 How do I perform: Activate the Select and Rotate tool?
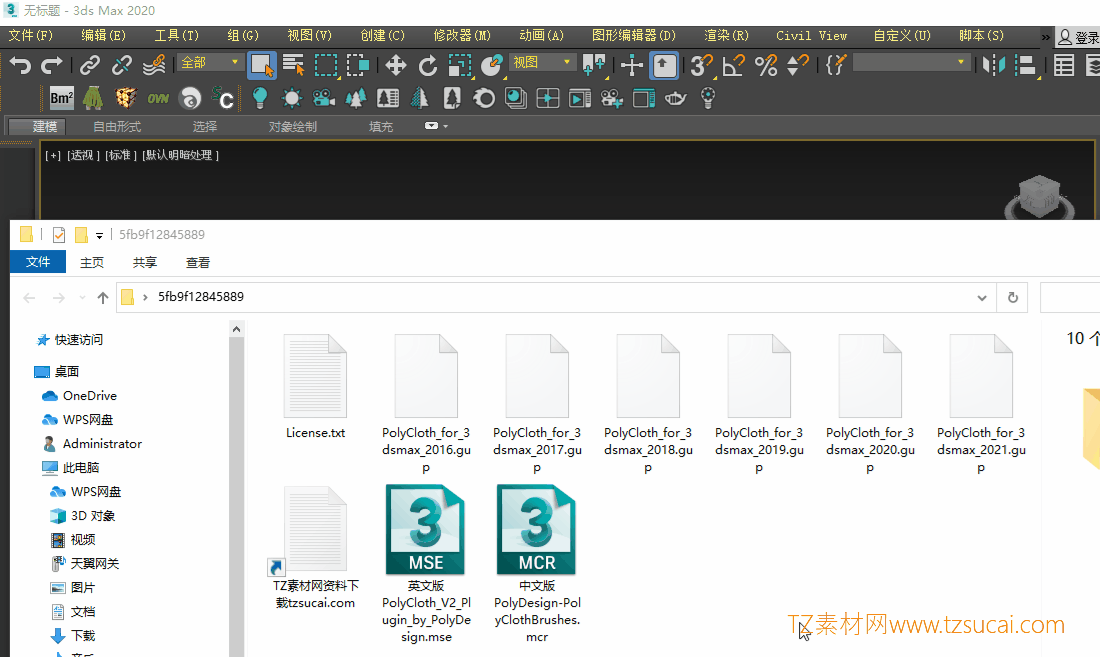click(x=428, y=65)
